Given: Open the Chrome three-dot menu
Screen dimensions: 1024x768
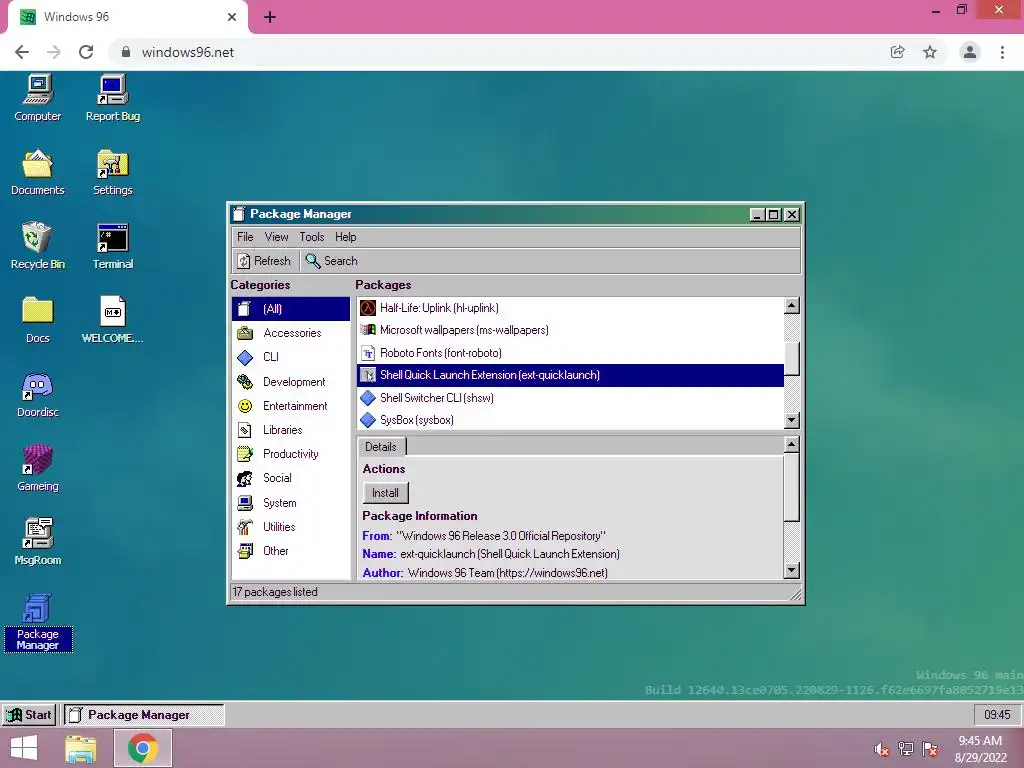Looking at the screenshot, I should (x=1002, y=52).
